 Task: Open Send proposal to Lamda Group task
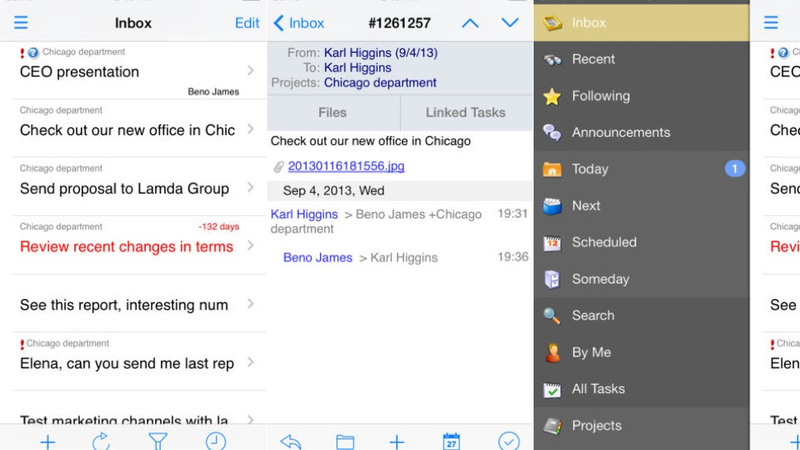pyautogui.click(x=124, y=189)
